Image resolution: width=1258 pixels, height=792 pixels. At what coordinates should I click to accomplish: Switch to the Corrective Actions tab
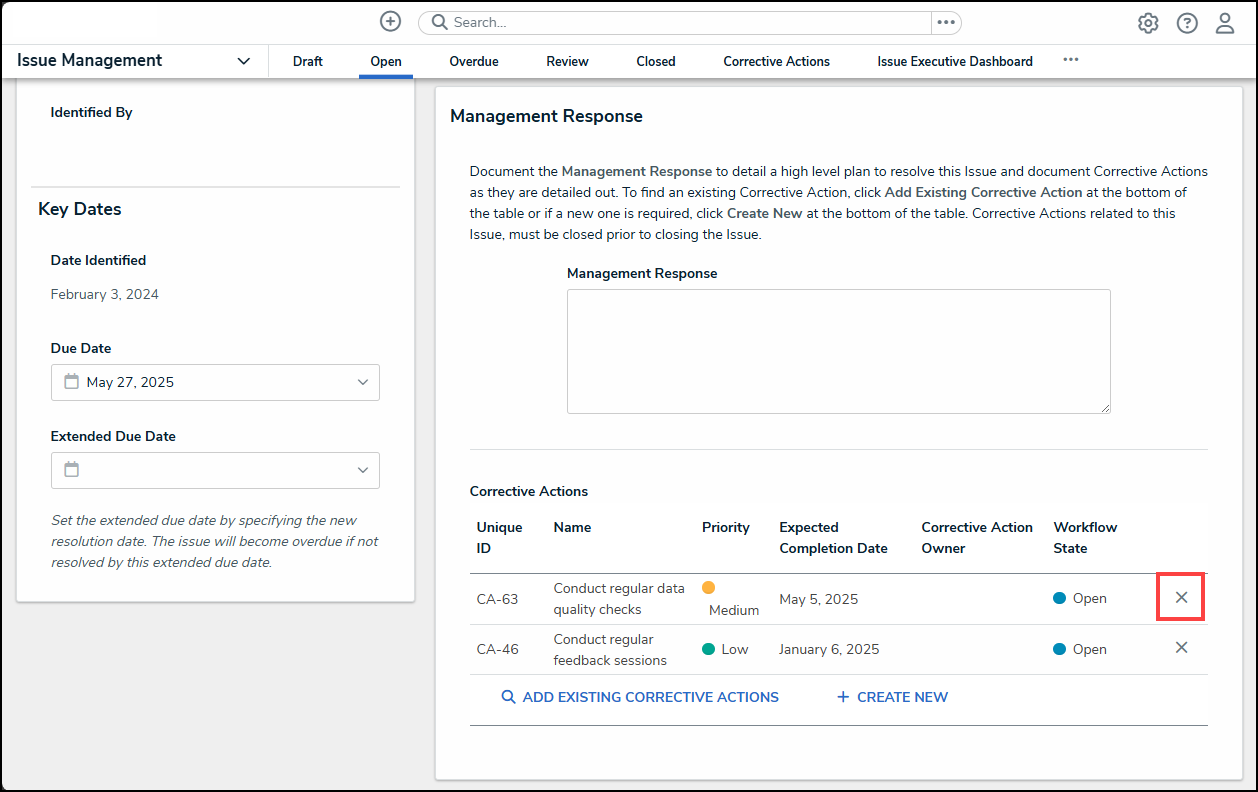tap(776, 61)
